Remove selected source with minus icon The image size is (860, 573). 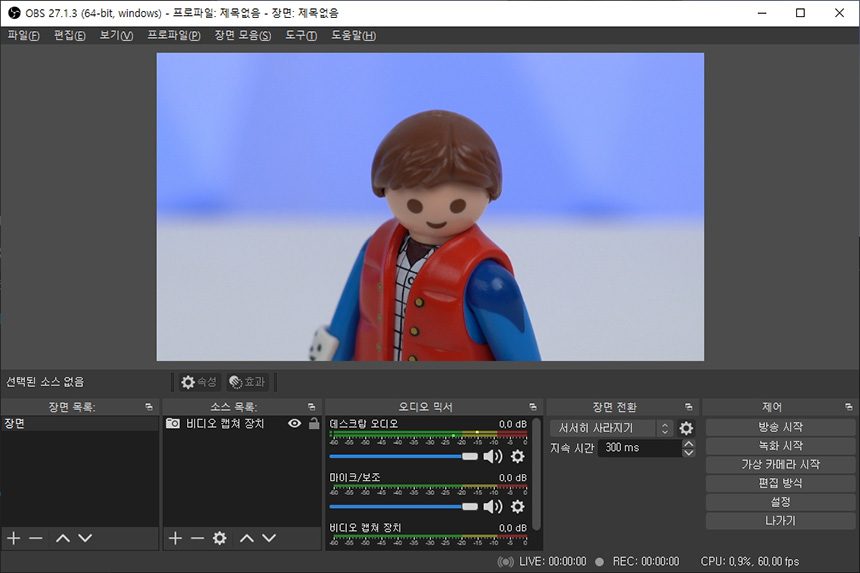point(197,538)
